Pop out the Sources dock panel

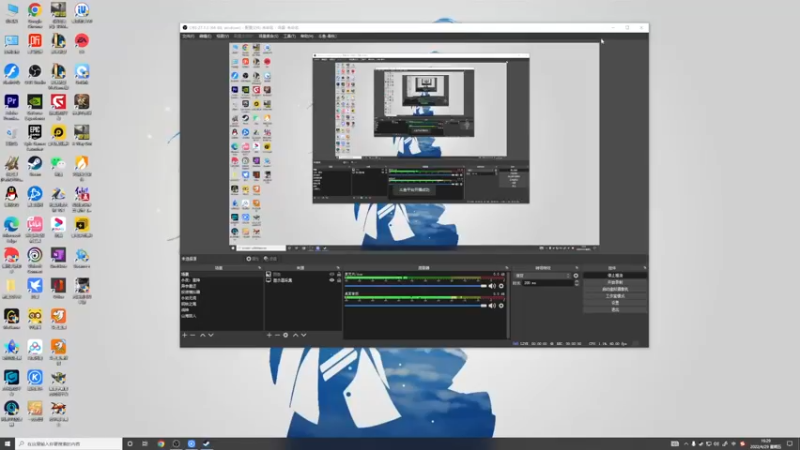pos(338,268)
